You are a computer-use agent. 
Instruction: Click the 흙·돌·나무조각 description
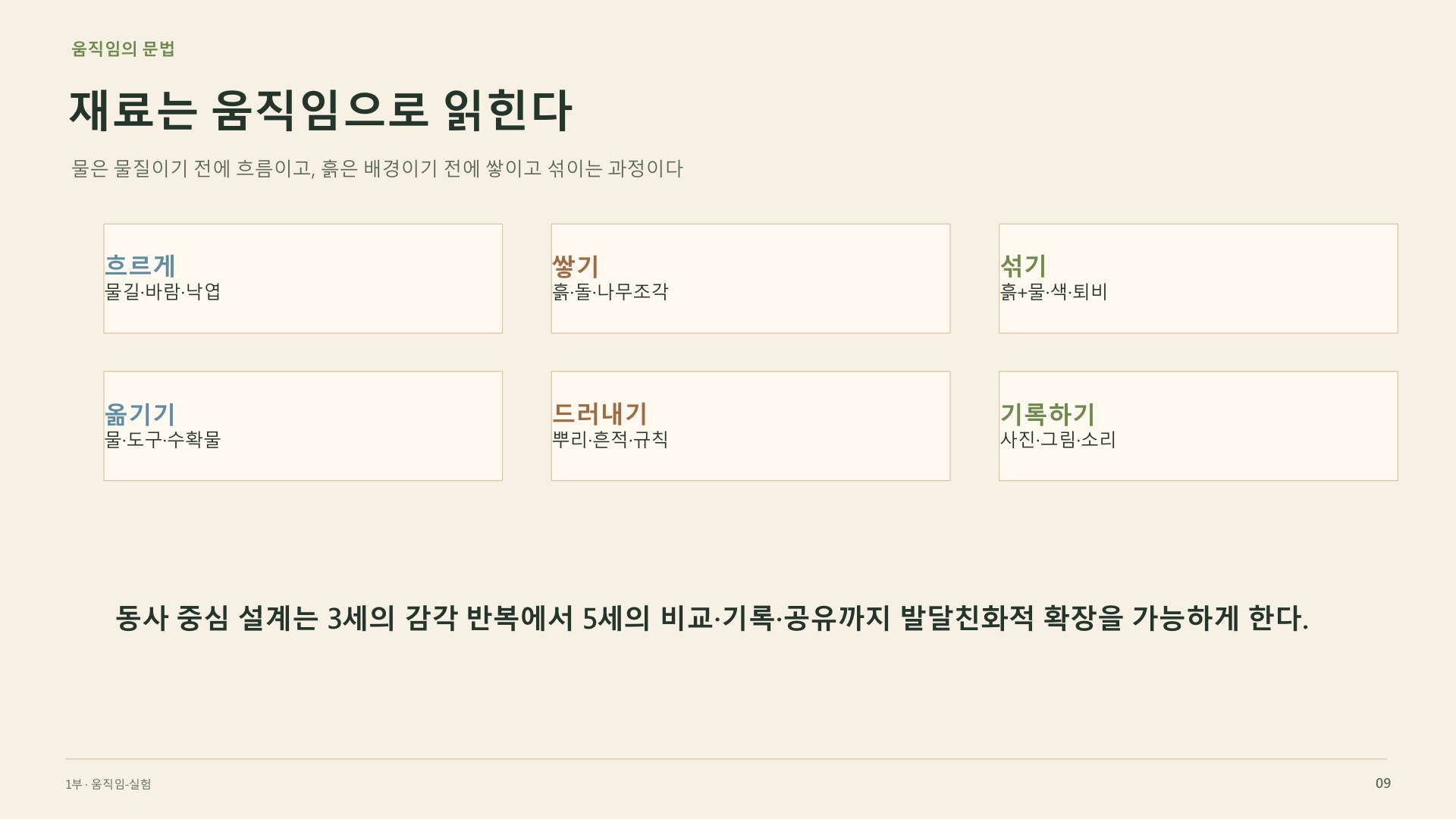point(610,292)
